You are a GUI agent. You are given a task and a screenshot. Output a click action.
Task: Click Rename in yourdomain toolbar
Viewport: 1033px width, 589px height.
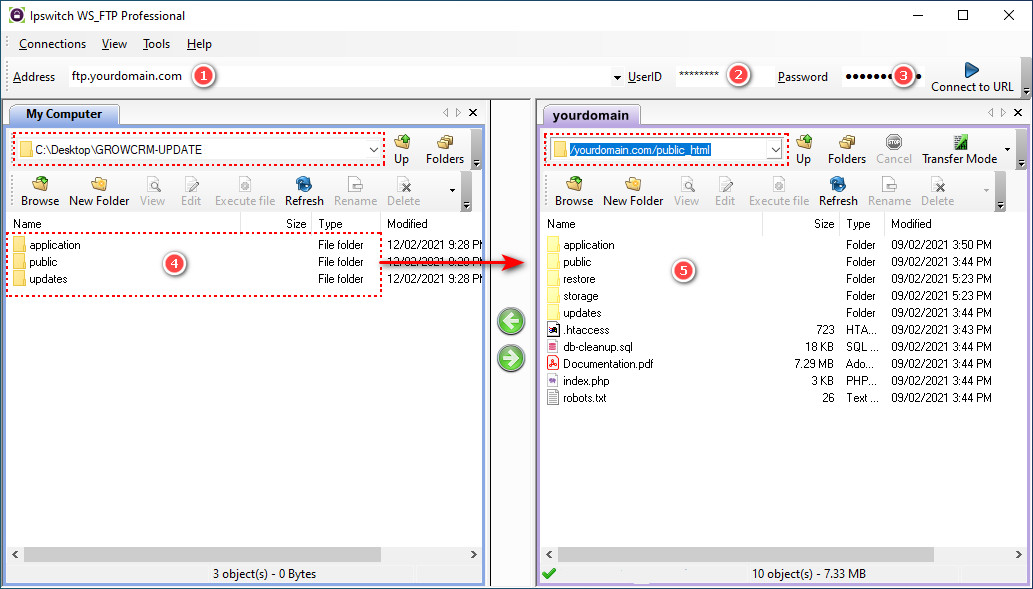click(x=889, y=192)
